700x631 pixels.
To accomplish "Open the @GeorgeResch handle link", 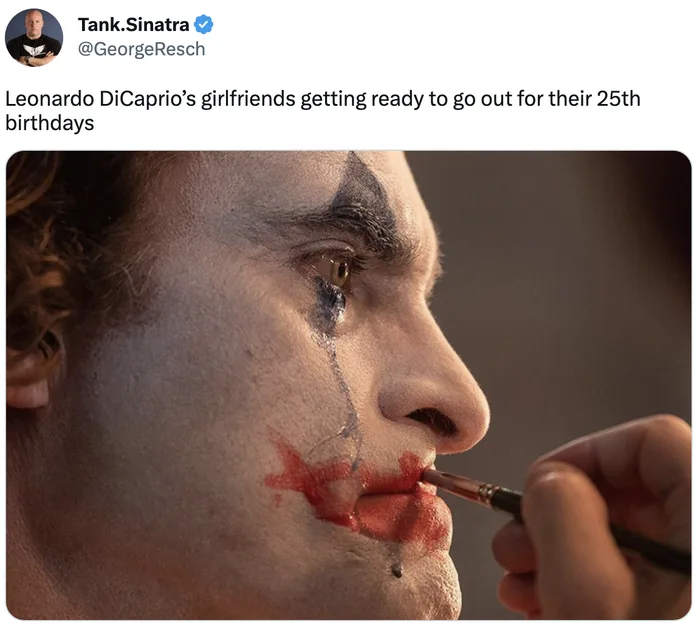I will tap(141, 48).
